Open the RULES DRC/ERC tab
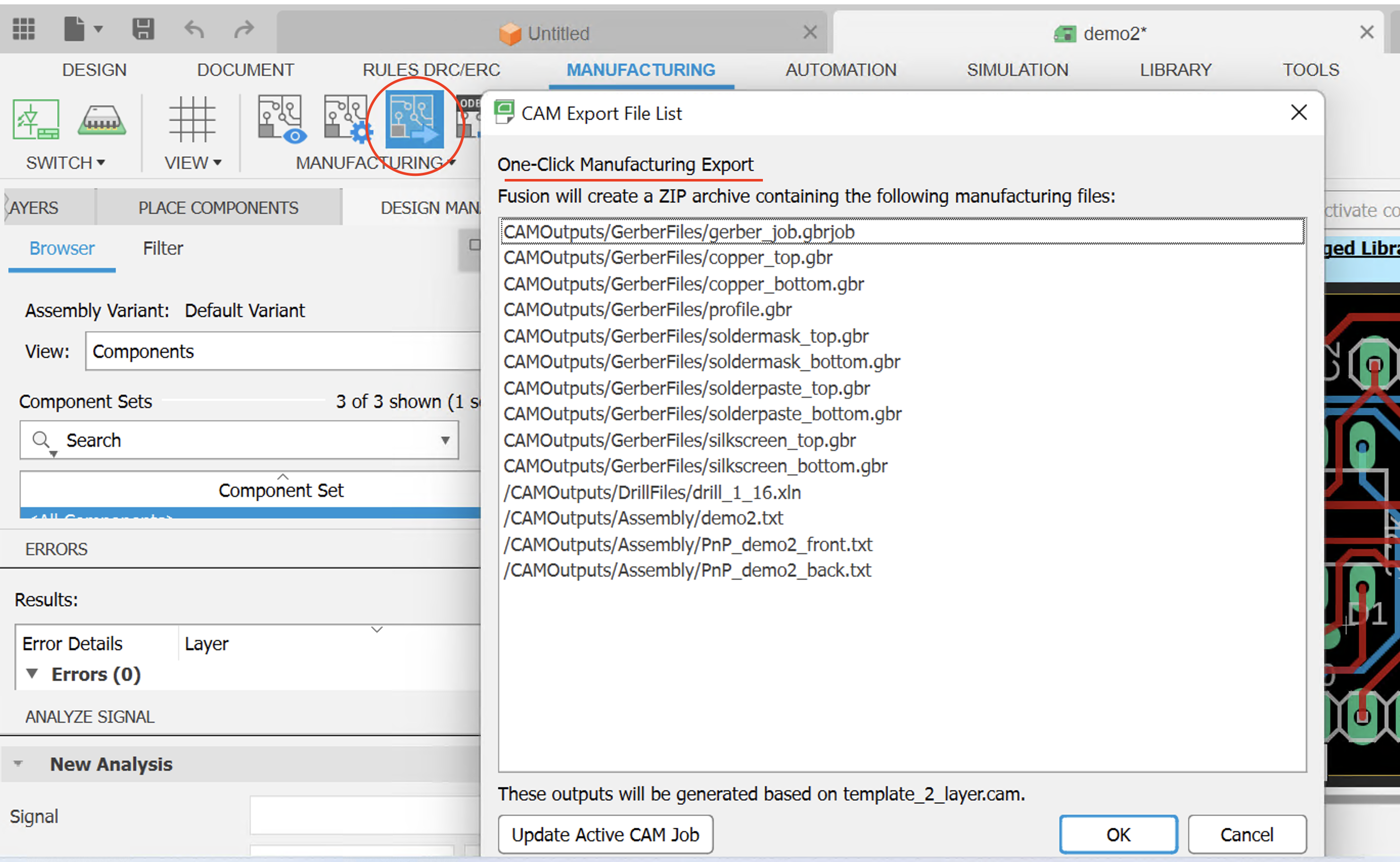Screen dimensions: 1400x862 (431, 70)
